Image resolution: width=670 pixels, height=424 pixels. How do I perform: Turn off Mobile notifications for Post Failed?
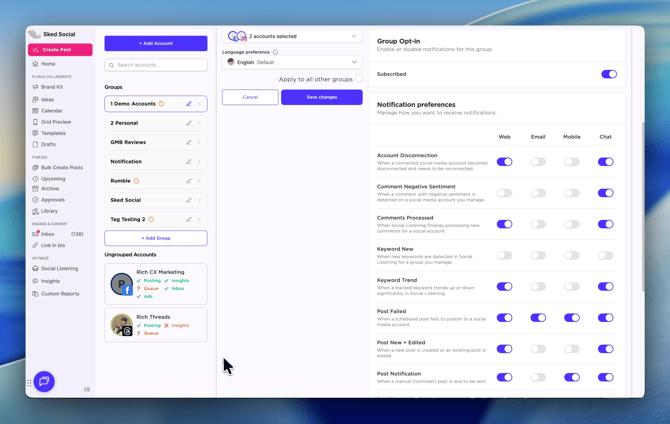coord(571,318)
